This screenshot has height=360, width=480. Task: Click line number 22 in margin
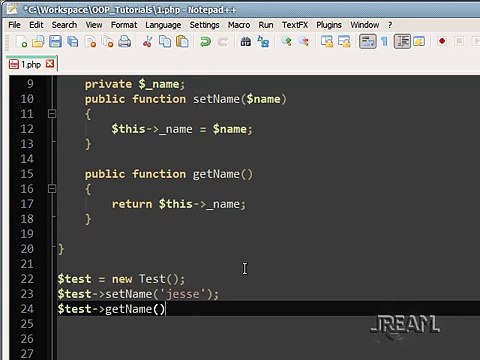(27, 279)
